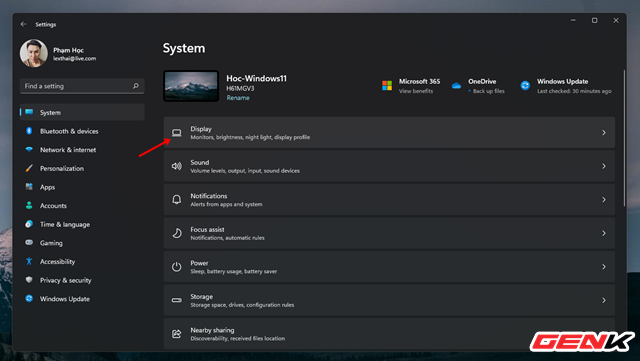Click the Focus assist moon icon
This screenshot has width=640, height=361.
click(176, 233)
